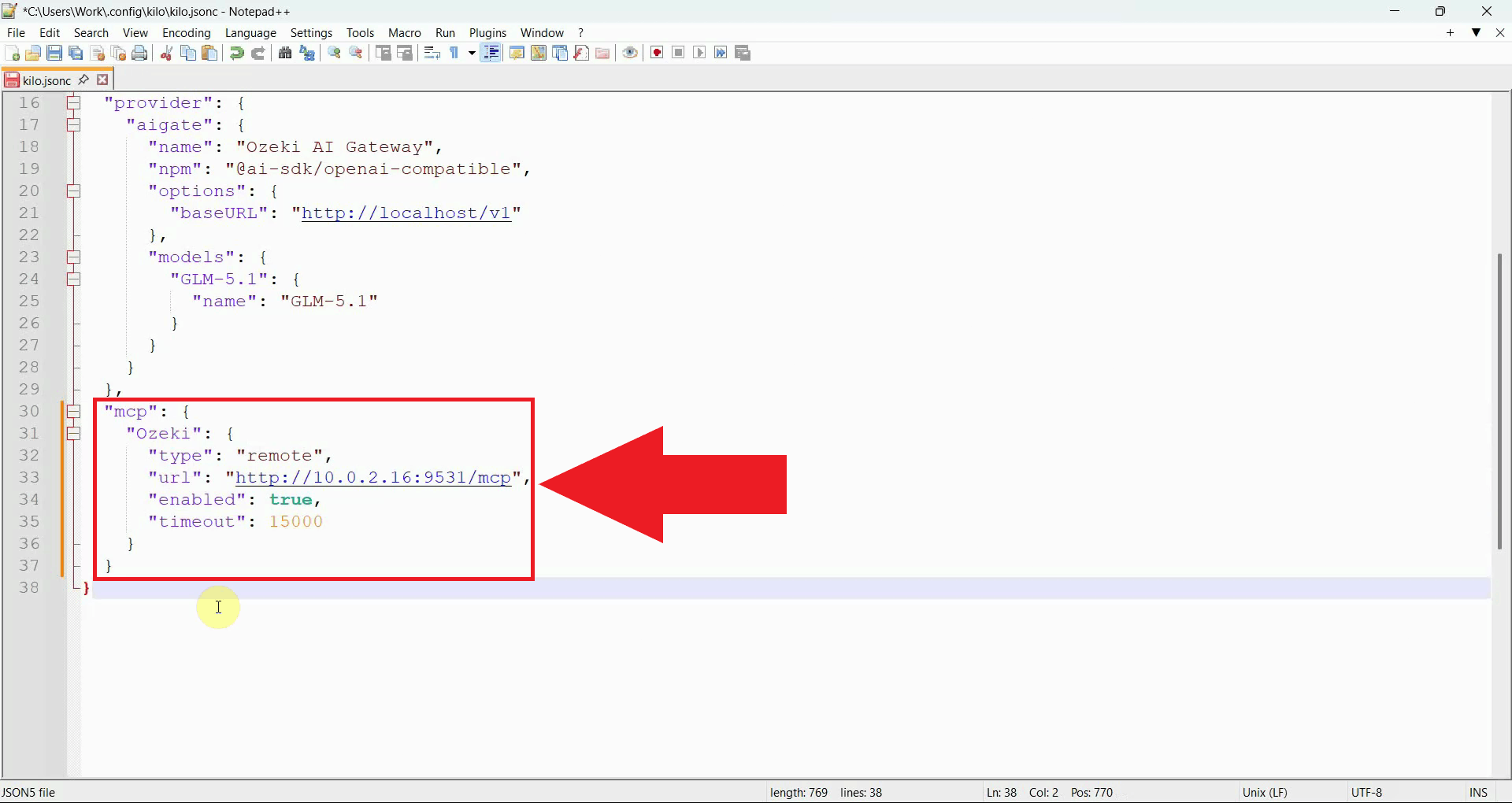Click the Unix (LF) status bar field
The image size is (1512, 803).
coord(1265,792)
